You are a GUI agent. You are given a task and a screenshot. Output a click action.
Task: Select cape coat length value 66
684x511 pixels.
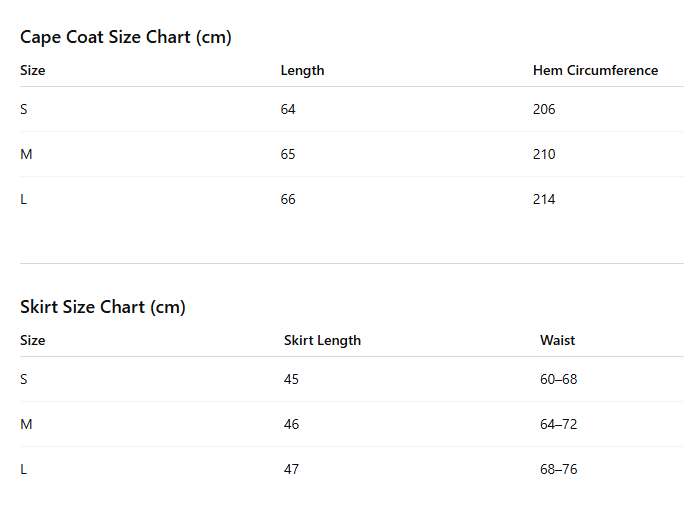tap(288, 199)
